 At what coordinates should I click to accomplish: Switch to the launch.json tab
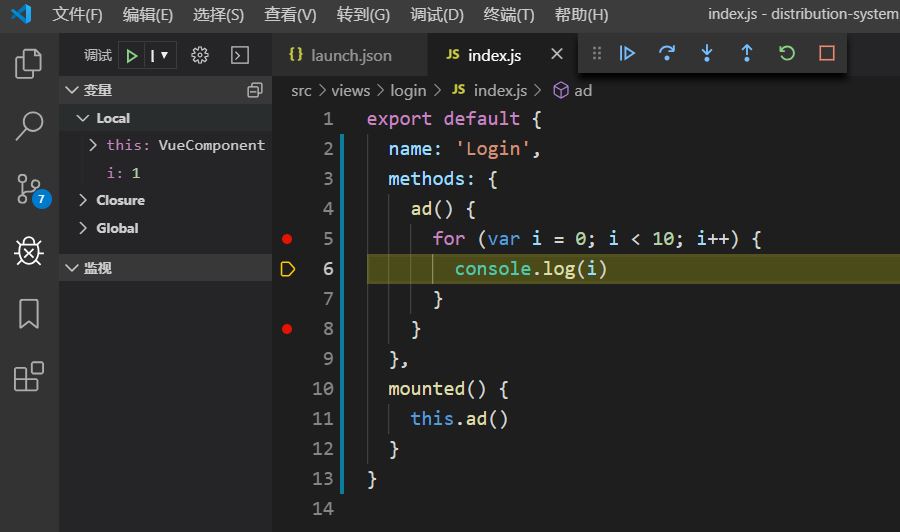[350, 55]
